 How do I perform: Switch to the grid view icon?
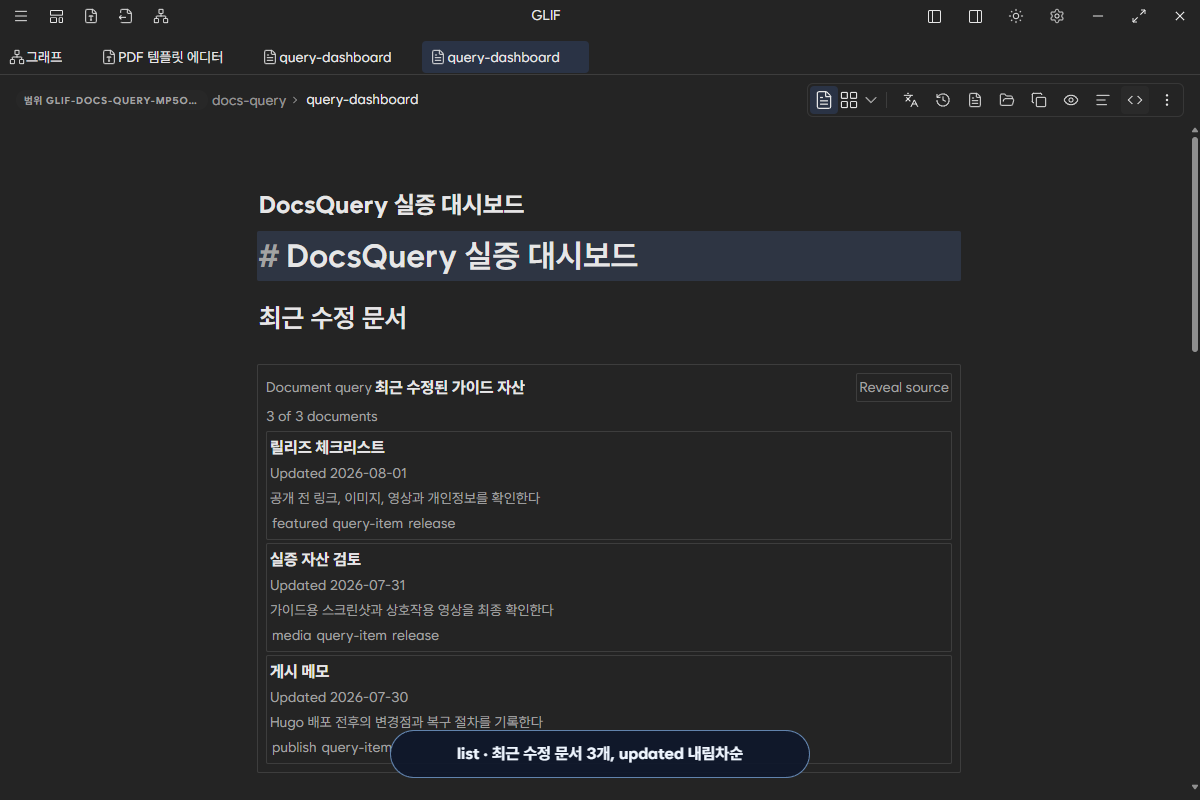(849, 100)
